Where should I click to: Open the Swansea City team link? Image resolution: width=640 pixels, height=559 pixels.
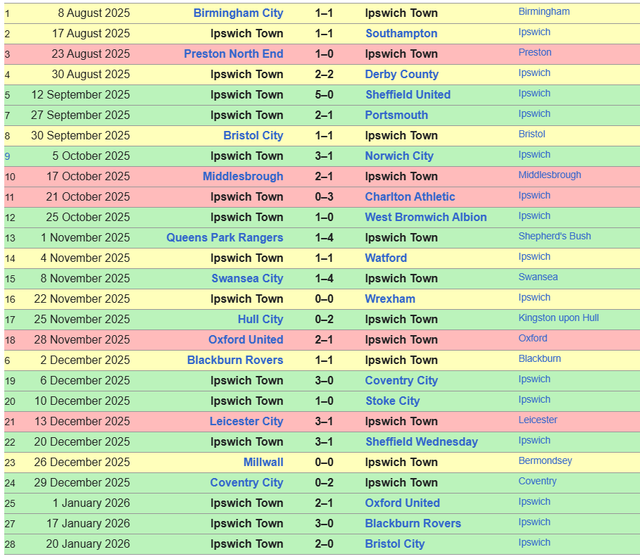(247, 278)
